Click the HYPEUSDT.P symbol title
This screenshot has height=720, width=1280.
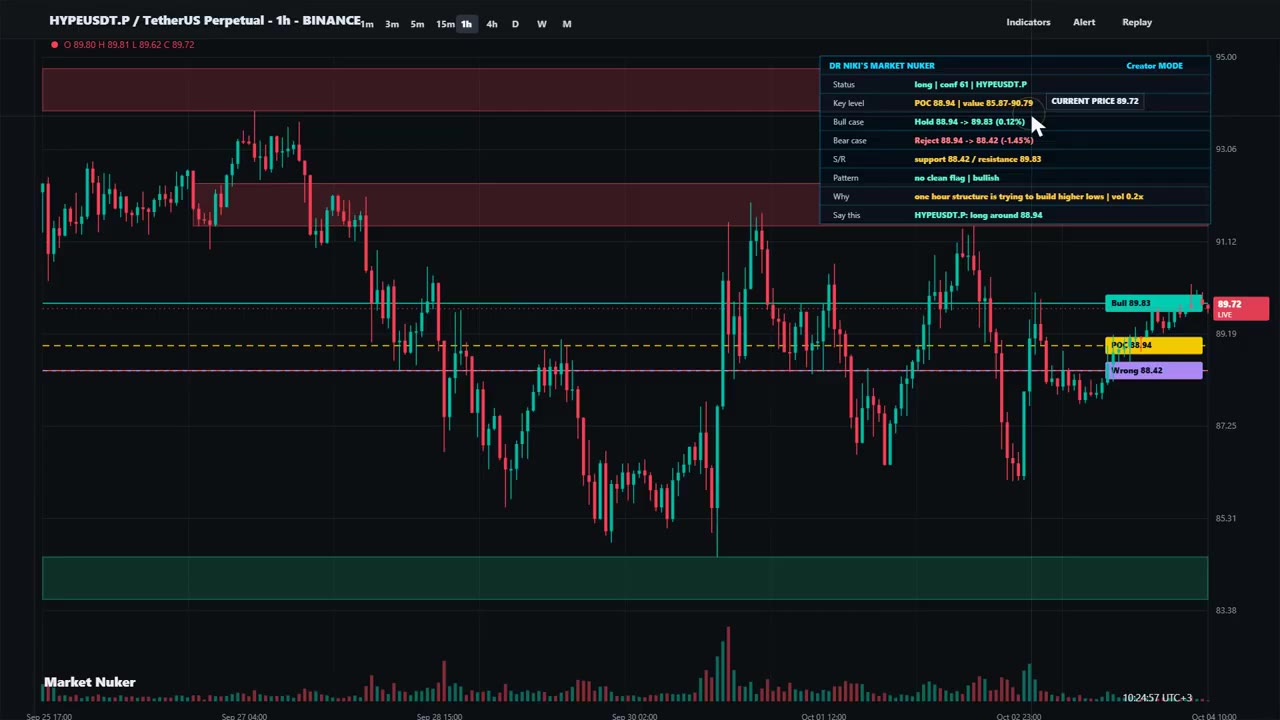coord(205,21)
